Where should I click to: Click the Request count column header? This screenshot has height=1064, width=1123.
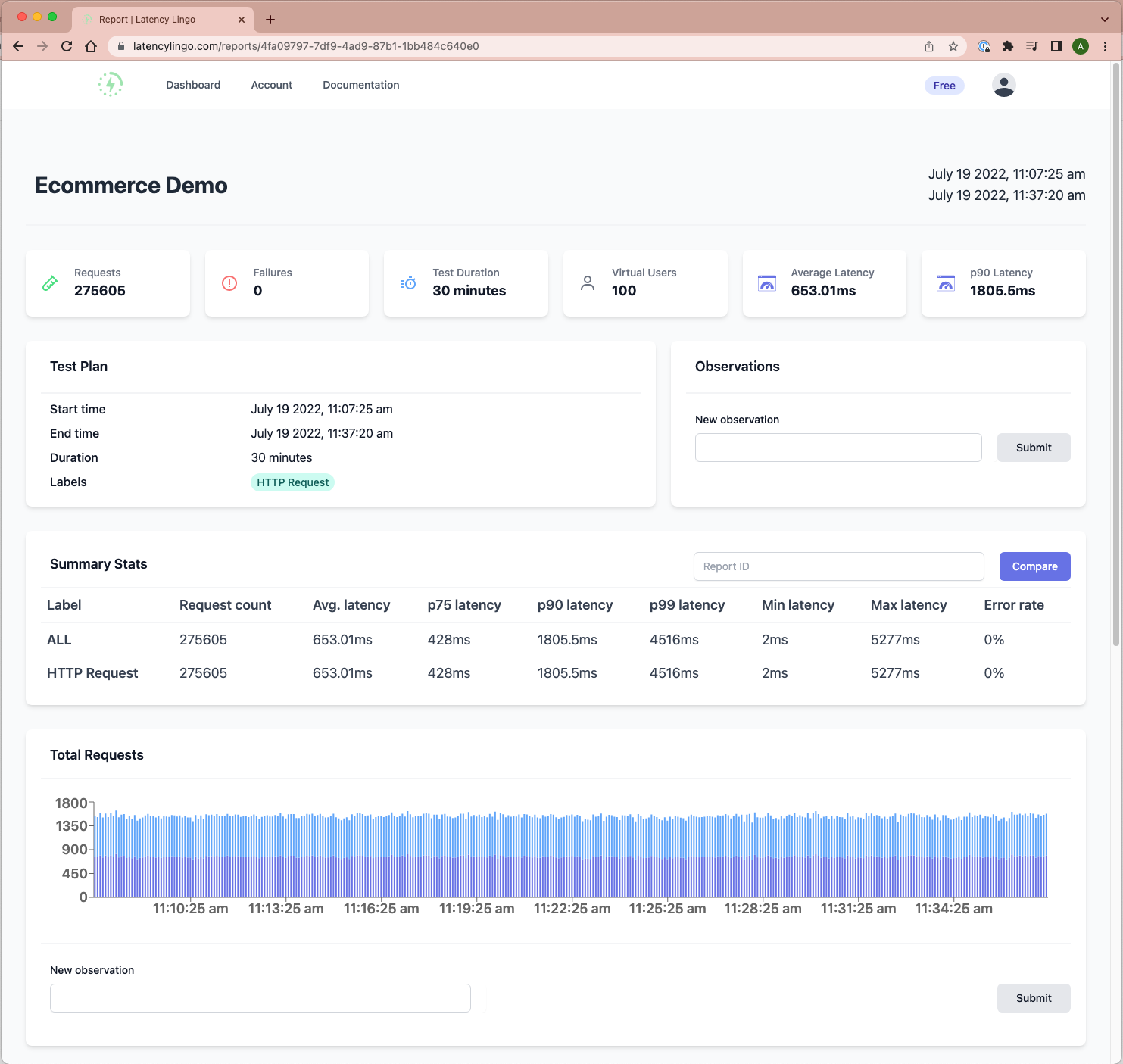(x=225, y=605)
